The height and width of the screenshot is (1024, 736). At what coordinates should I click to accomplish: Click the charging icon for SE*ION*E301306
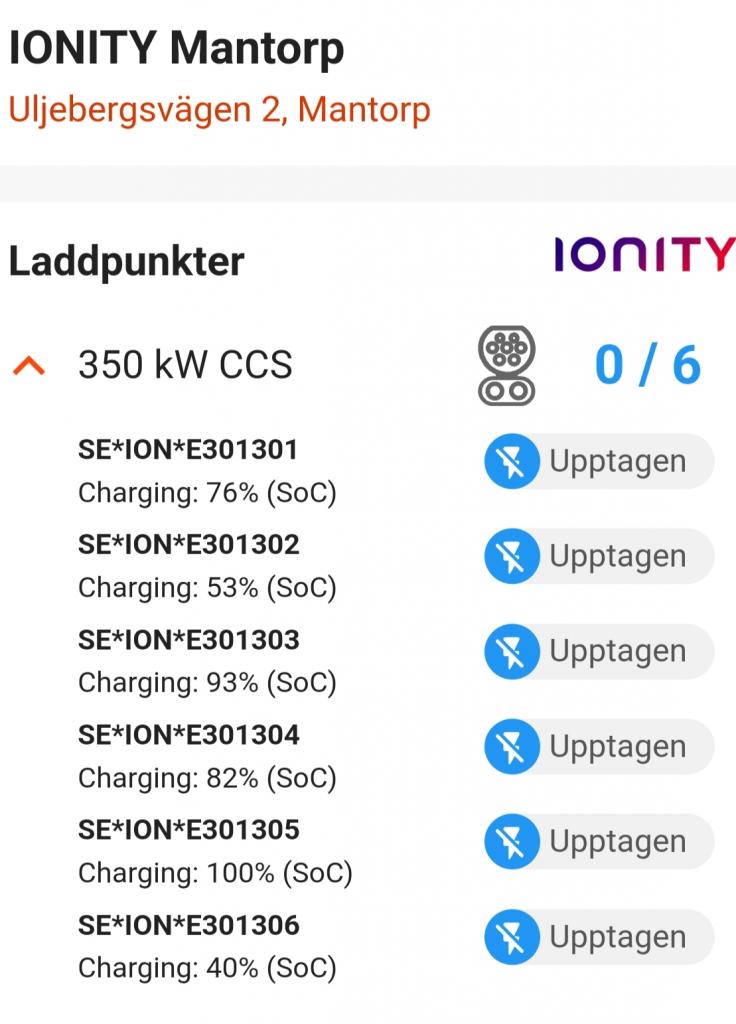[x=511, y=938]
